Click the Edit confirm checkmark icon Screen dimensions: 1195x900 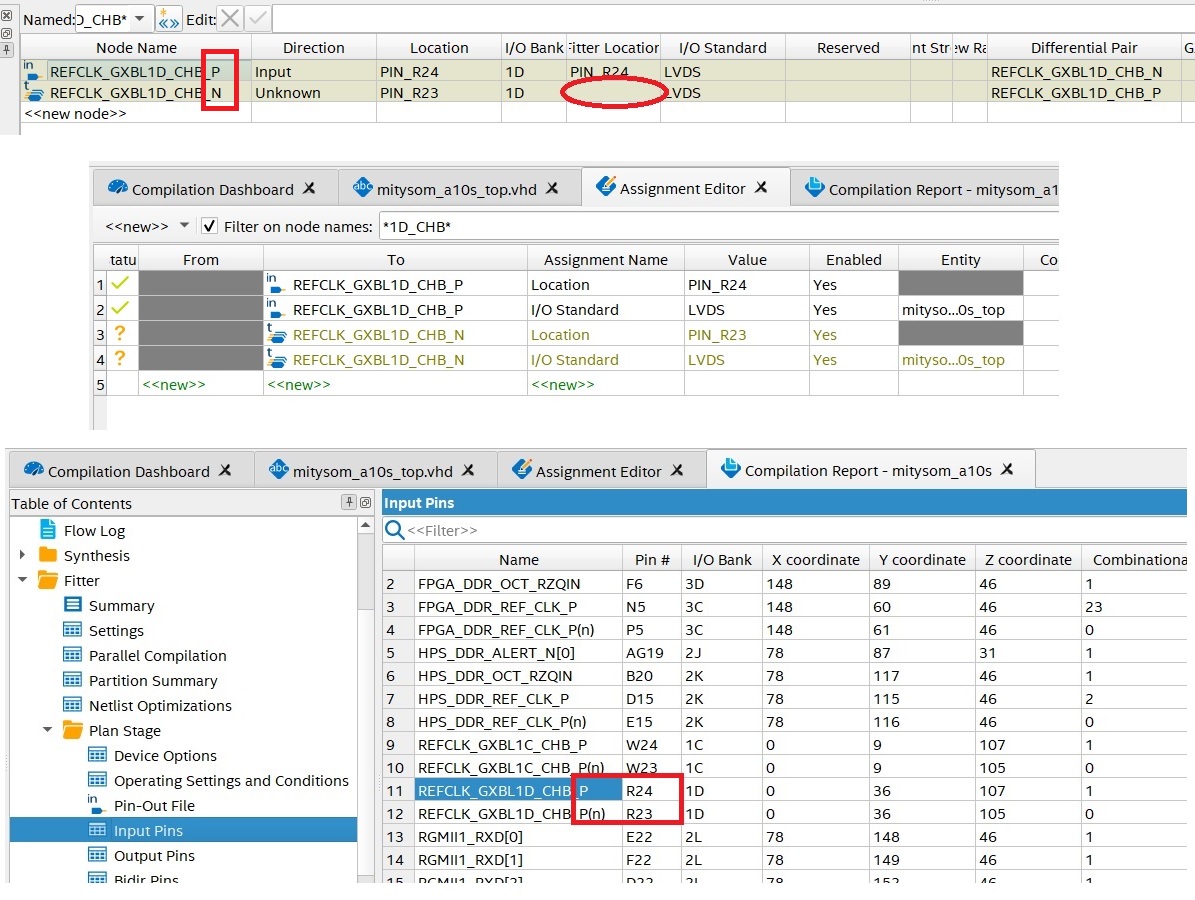coord(257,19)
